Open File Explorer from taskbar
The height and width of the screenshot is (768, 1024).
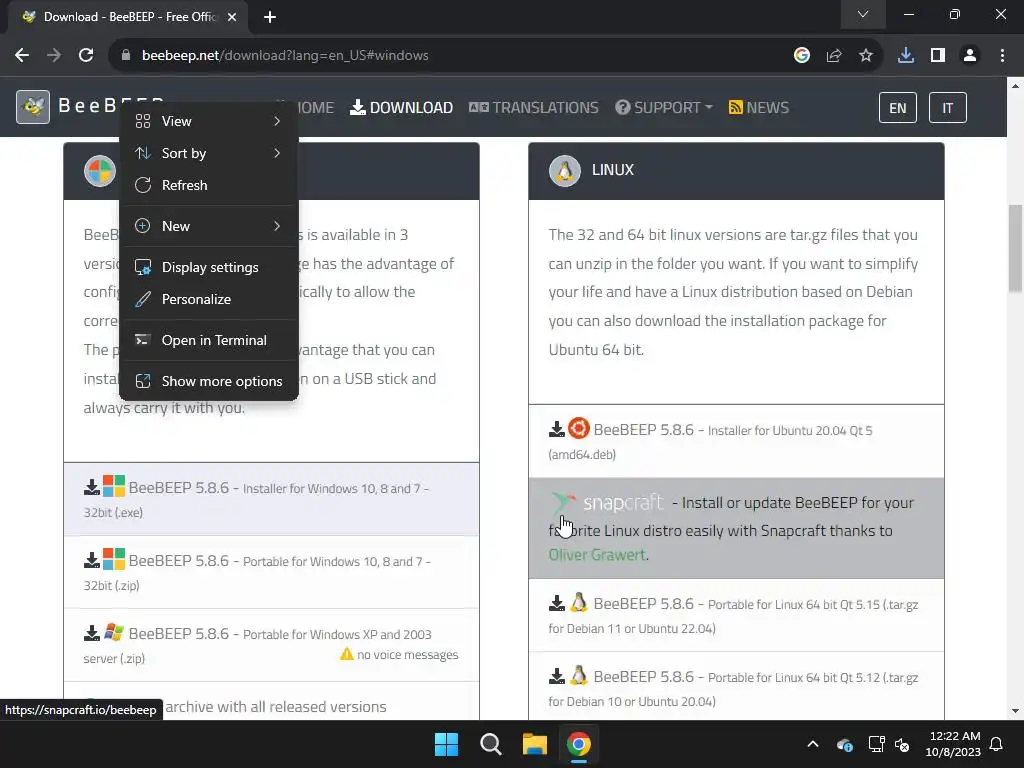click(534, 744)
